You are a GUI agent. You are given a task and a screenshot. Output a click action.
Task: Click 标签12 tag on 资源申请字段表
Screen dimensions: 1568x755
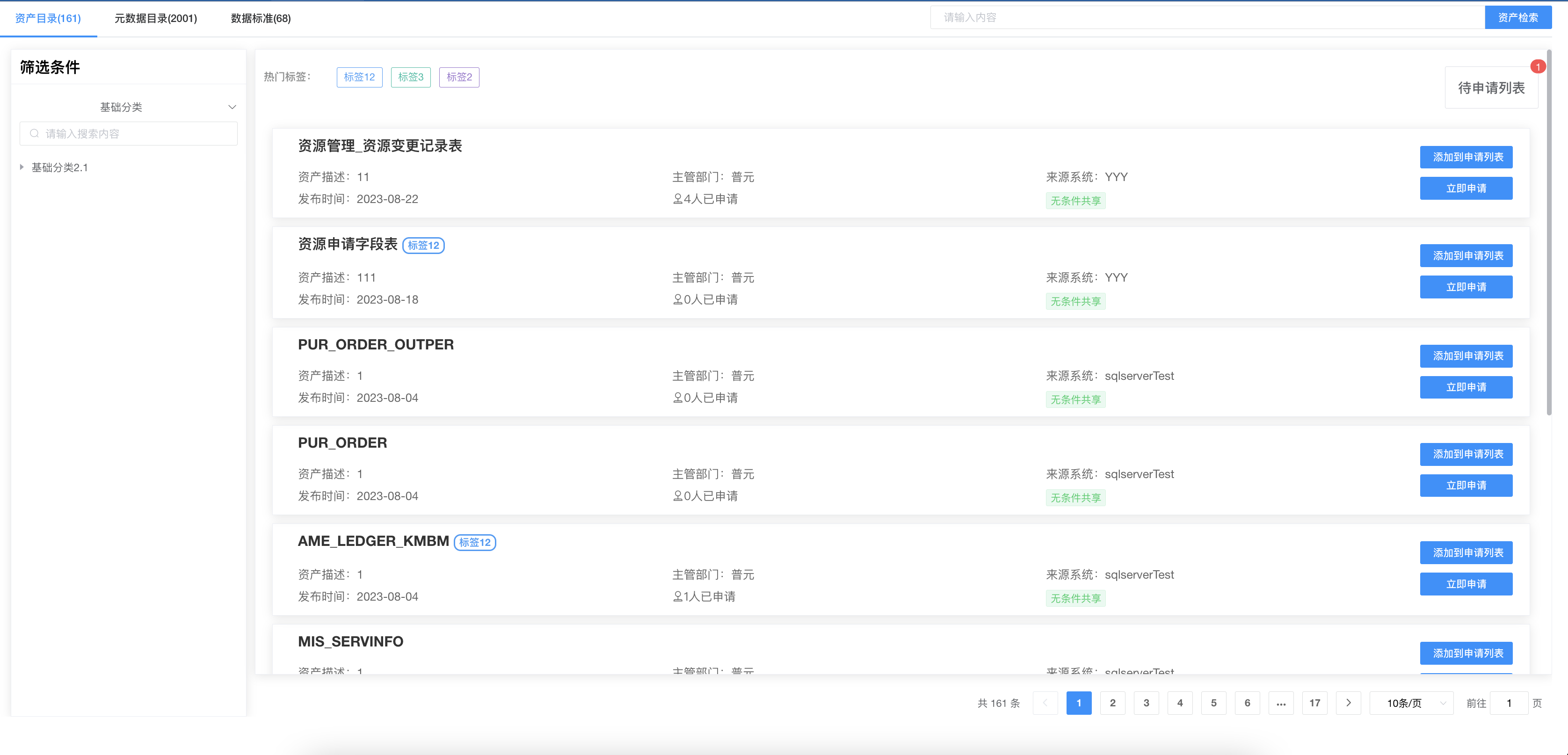click(x=424, y=246)
